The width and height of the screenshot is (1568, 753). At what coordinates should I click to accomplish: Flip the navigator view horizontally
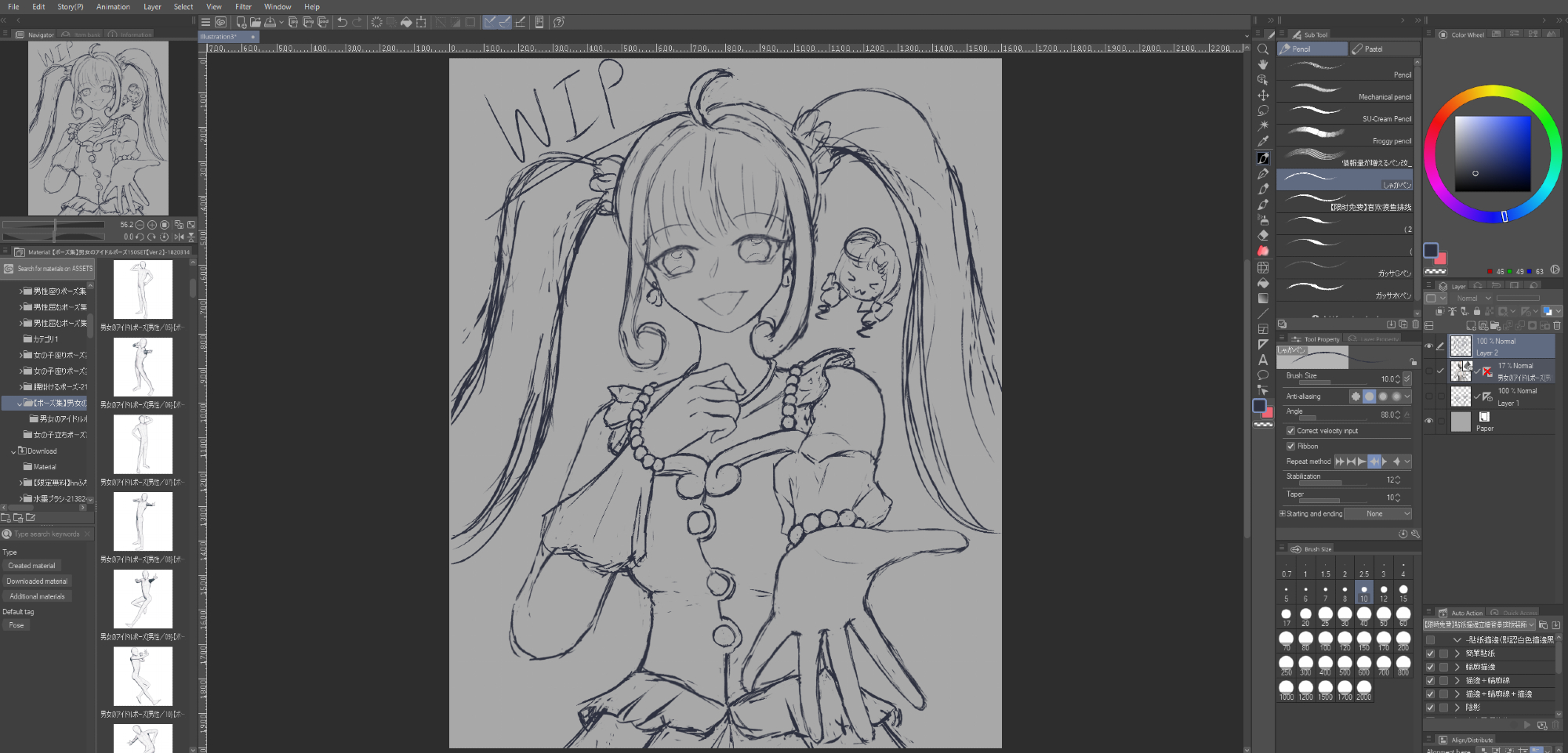pos(179,236)
